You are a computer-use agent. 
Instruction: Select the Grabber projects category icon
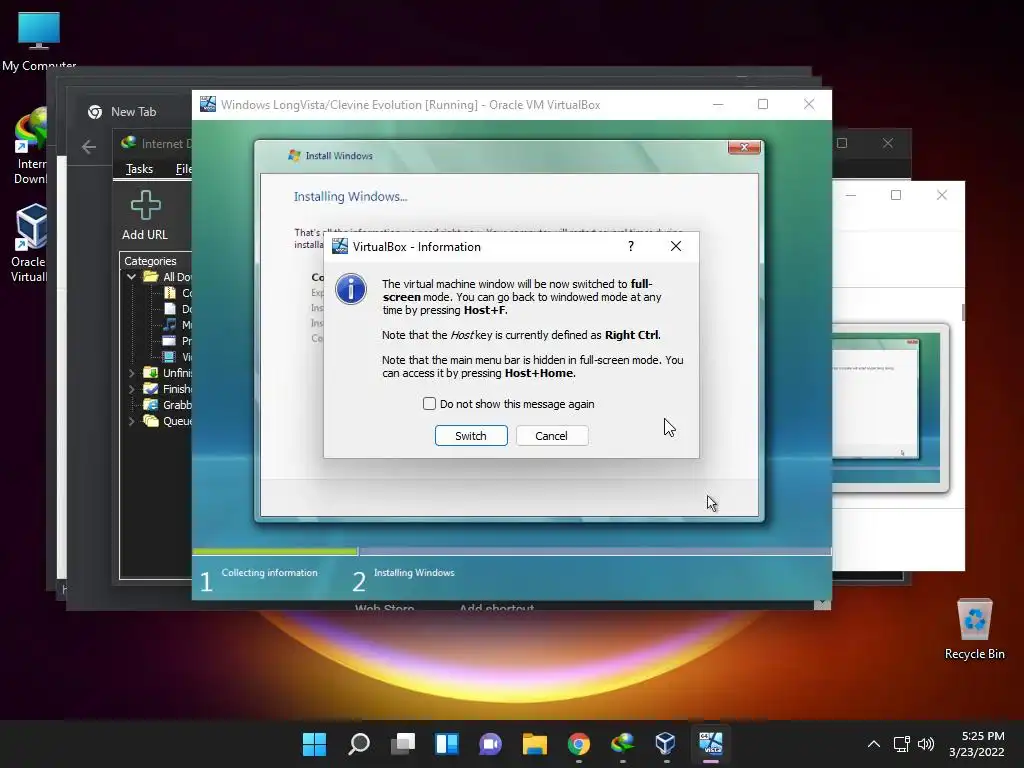pyautogui.click(x=151, y=405)
